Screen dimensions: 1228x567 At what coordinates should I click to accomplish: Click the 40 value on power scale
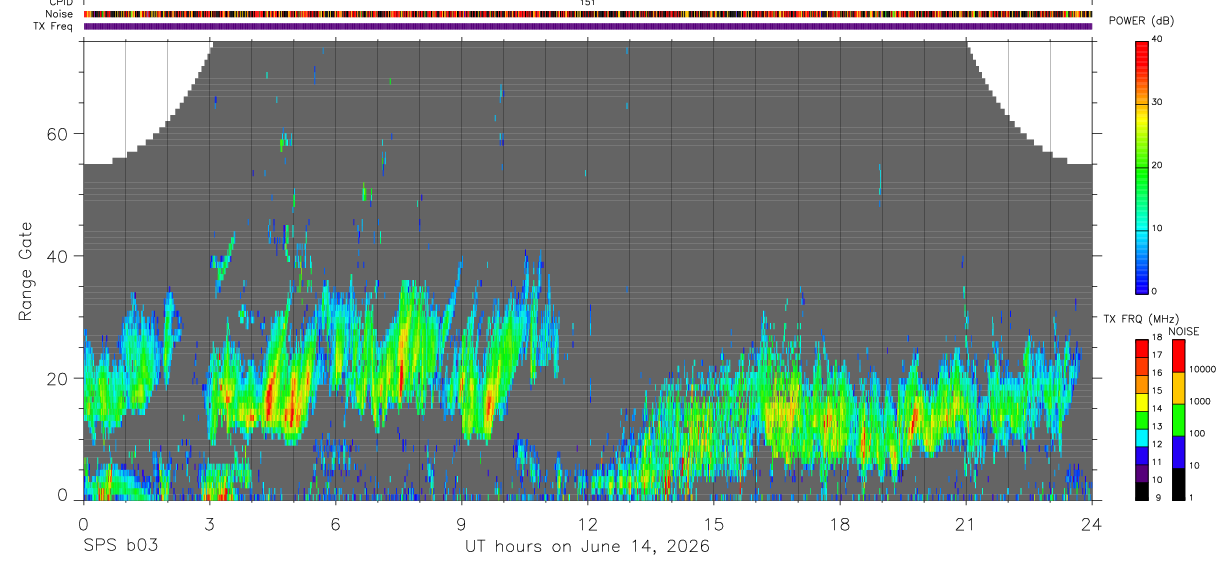click(x=1157, y=40)
